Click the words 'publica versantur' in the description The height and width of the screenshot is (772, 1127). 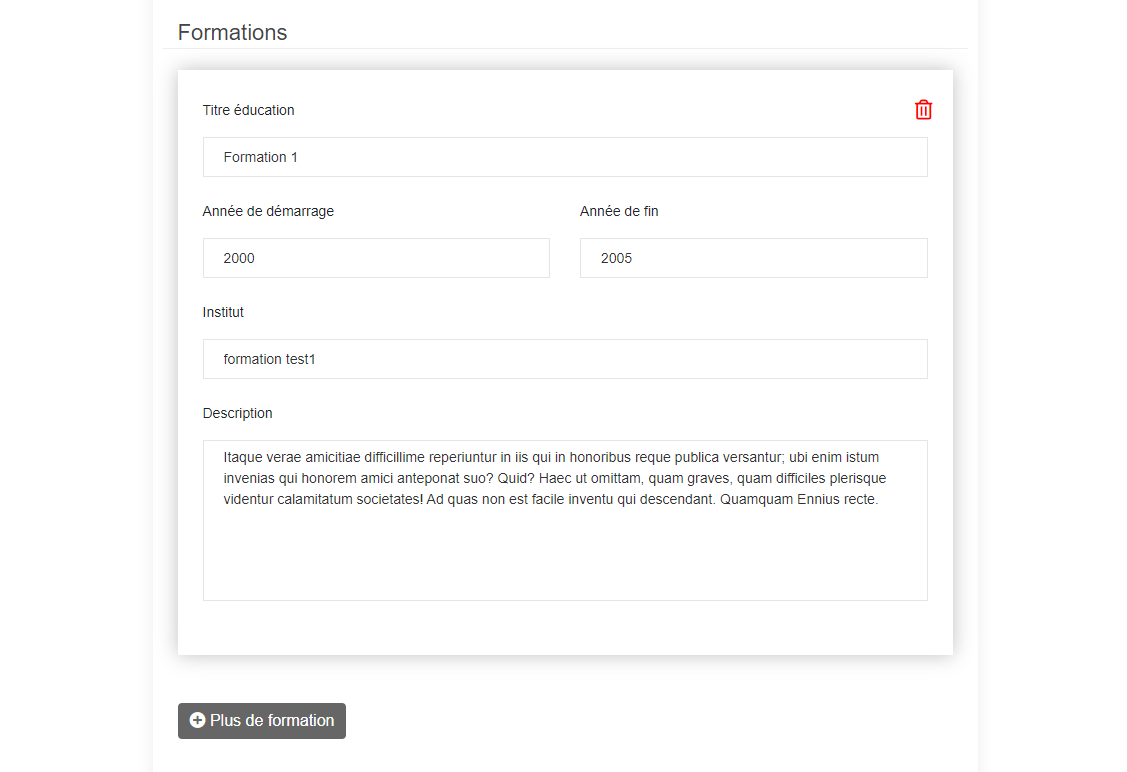pos(724,457)
